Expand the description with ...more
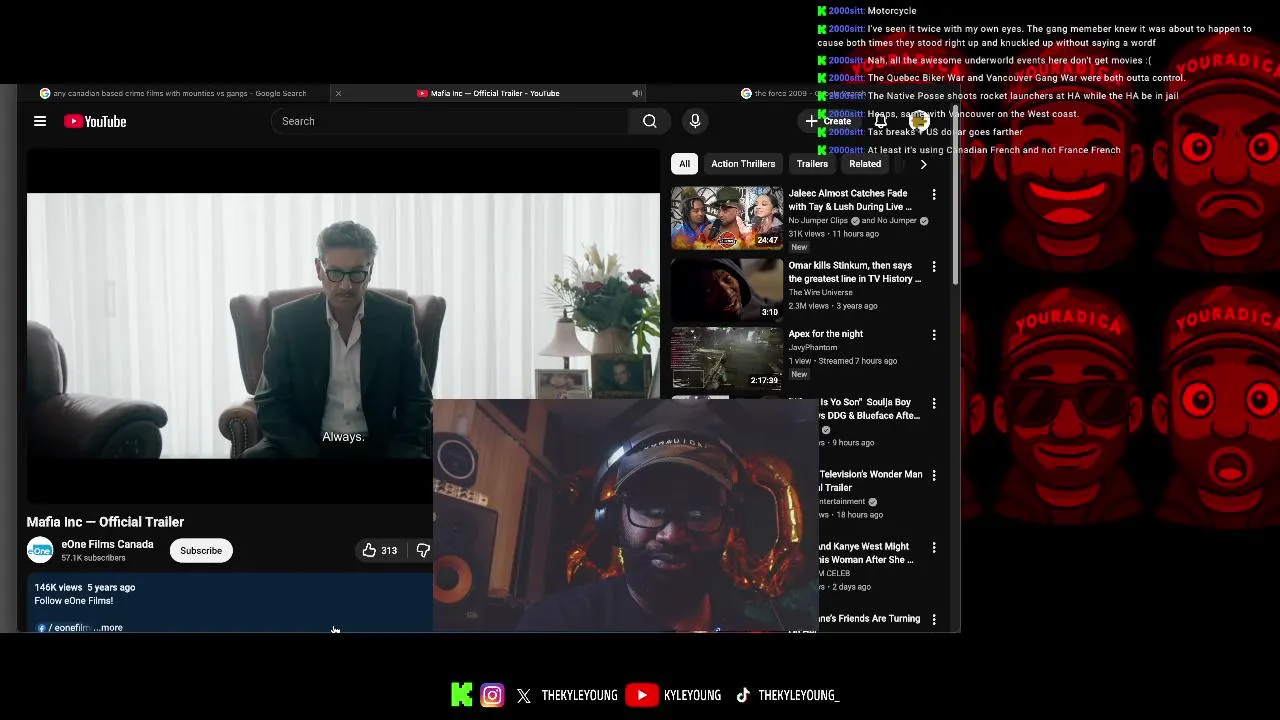 pos(108,628)
